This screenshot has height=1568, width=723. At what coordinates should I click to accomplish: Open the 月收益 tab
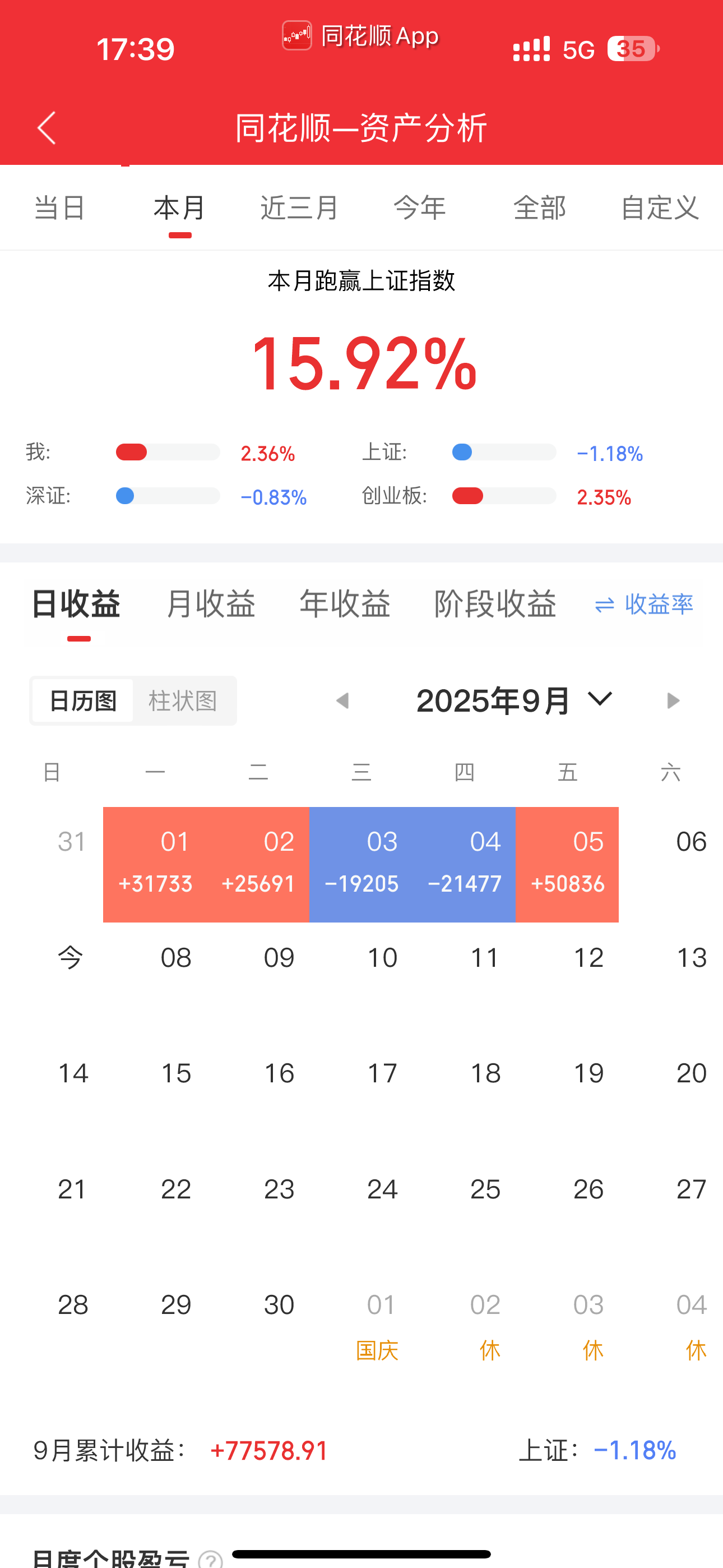click(211, 605)
